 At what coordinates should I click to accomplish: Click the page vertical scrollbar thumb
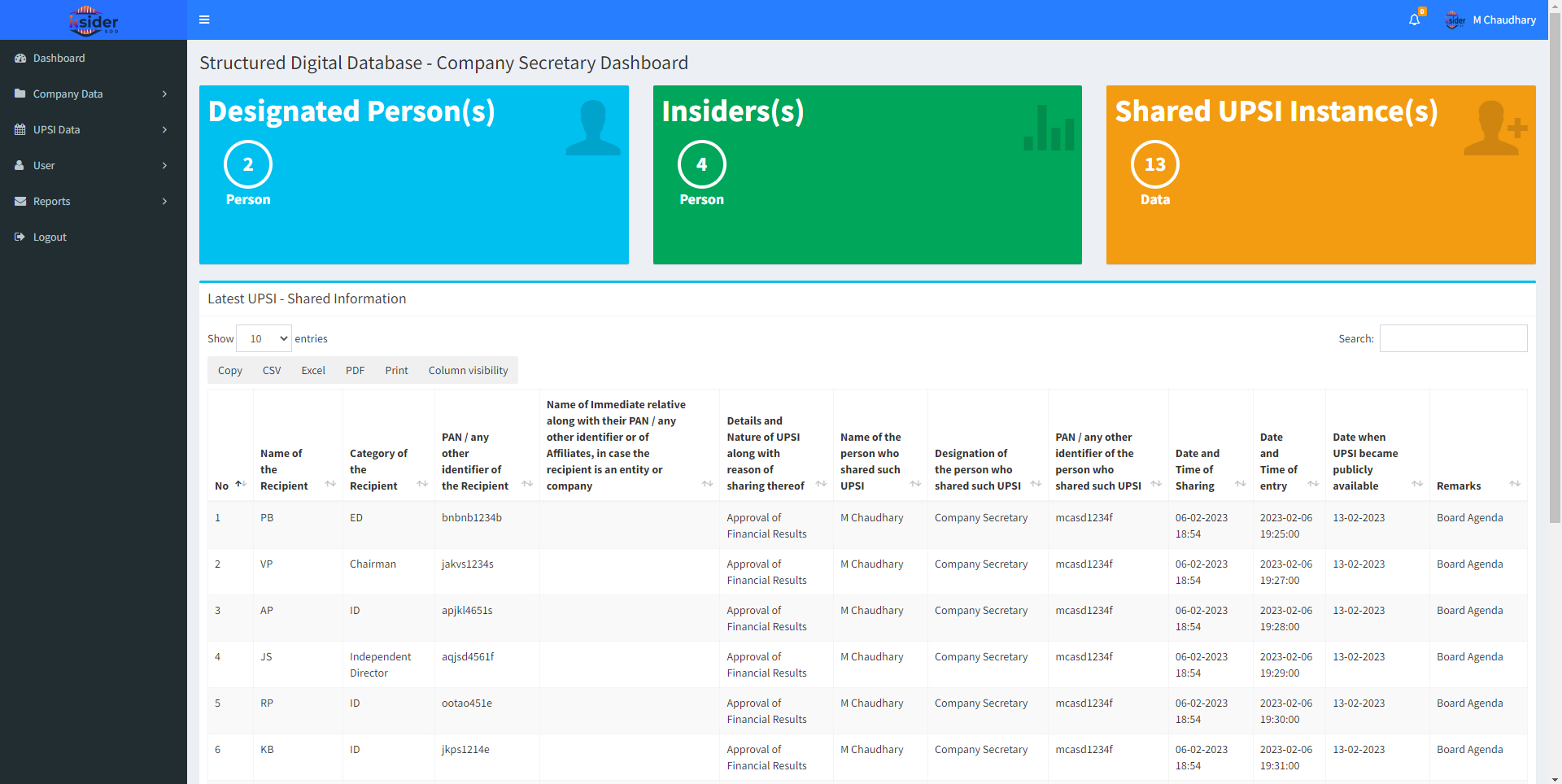[x=1555, y=268]
